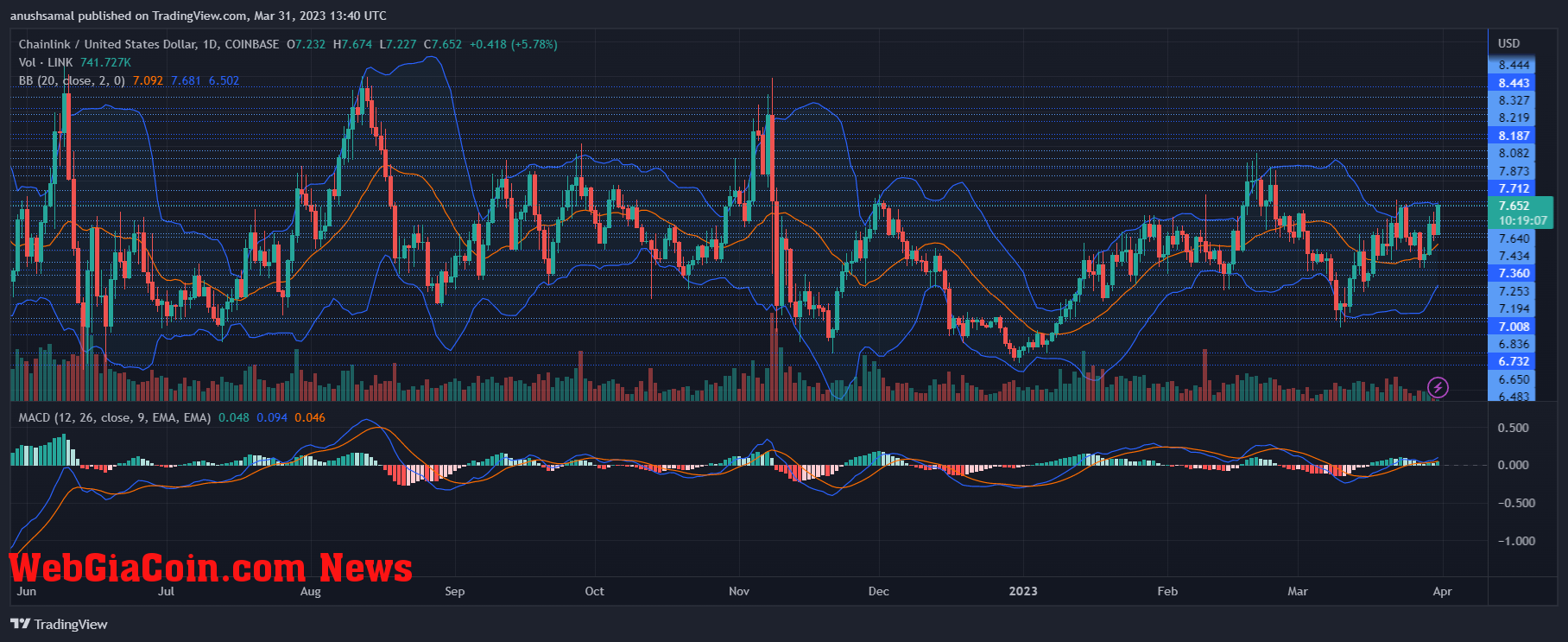Click the Dec label on time axis
The height and width of the screenshot is (642, 1568).
[878, 591]
